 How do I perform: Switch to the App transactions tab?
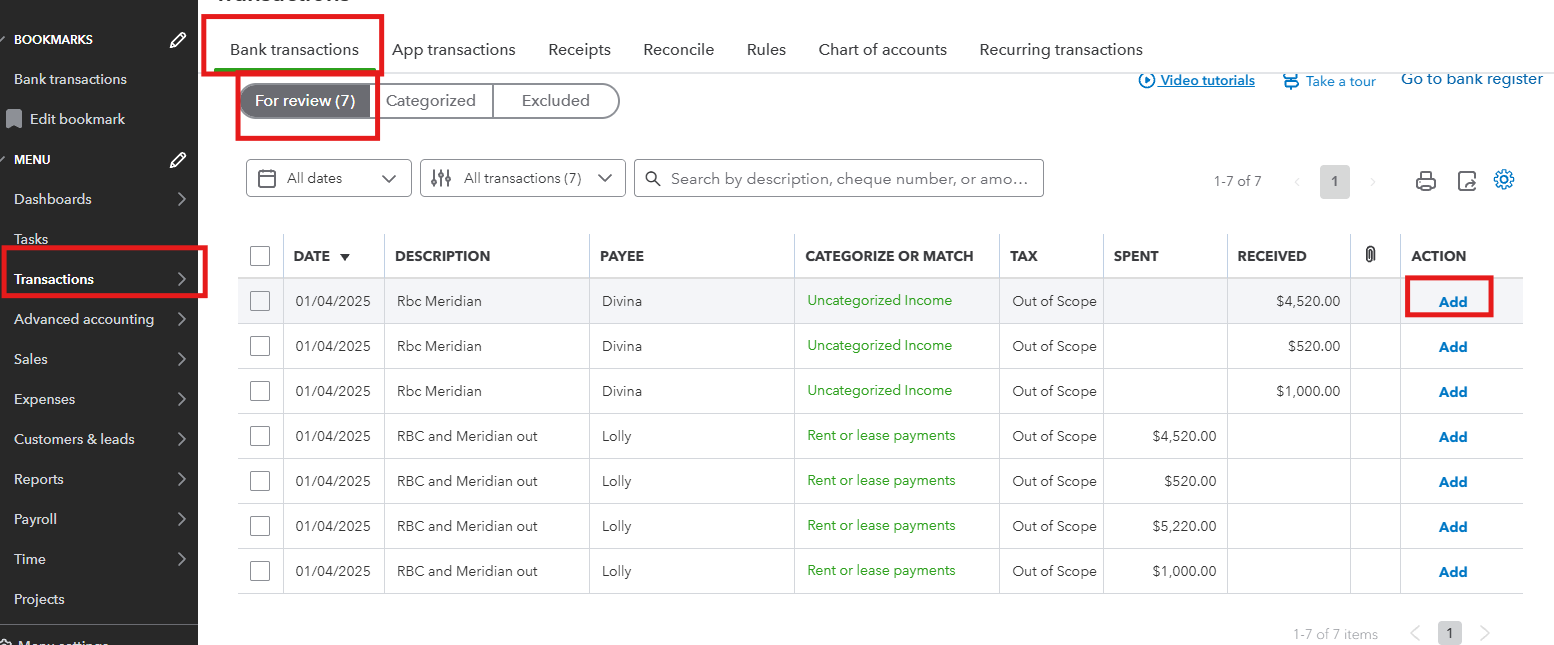coord(454,49)
